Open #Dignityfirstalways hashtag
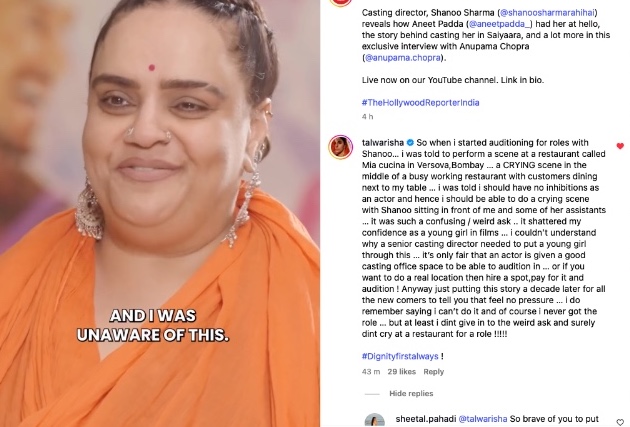 [x=400, y=356]
